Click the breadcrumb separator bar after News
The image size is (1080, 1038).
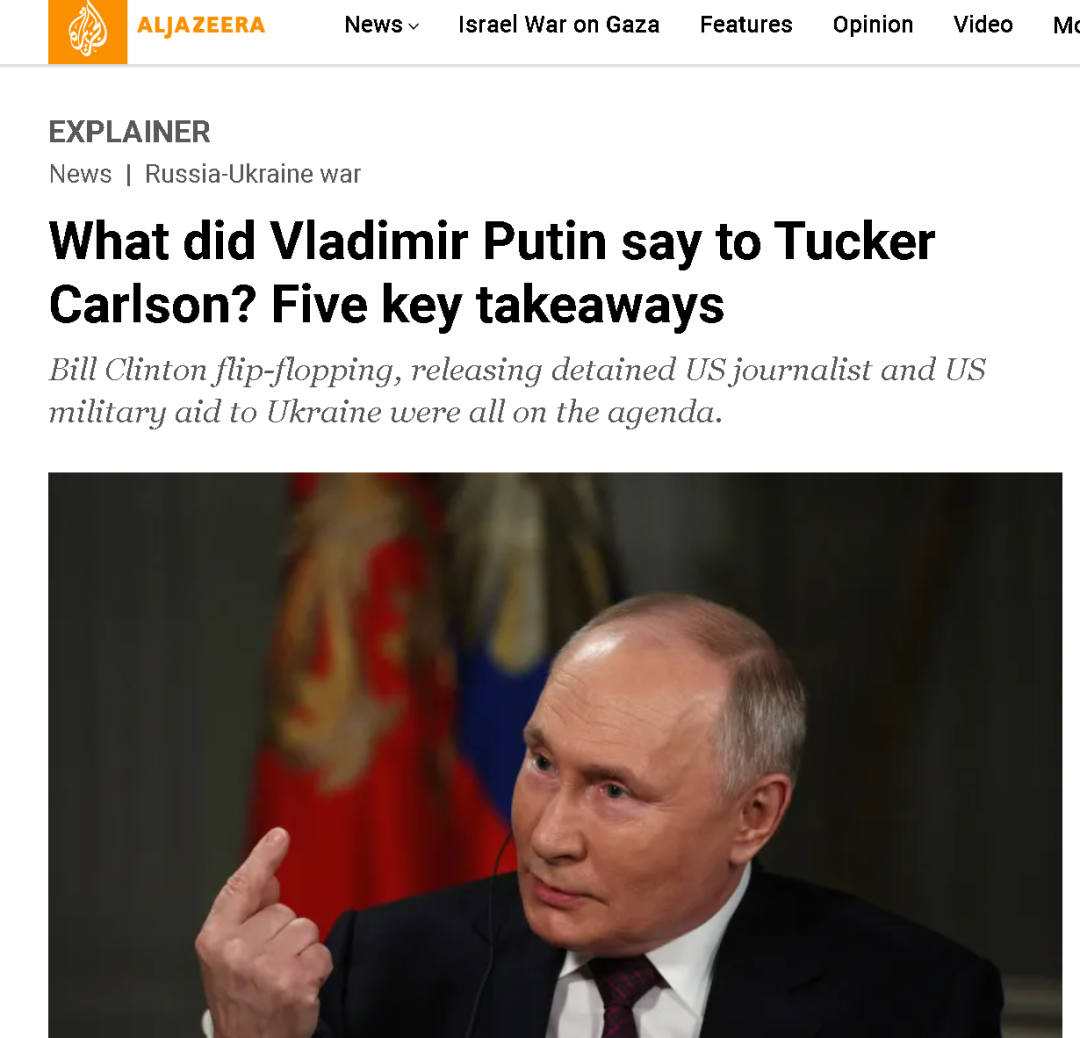click(128, 175)
